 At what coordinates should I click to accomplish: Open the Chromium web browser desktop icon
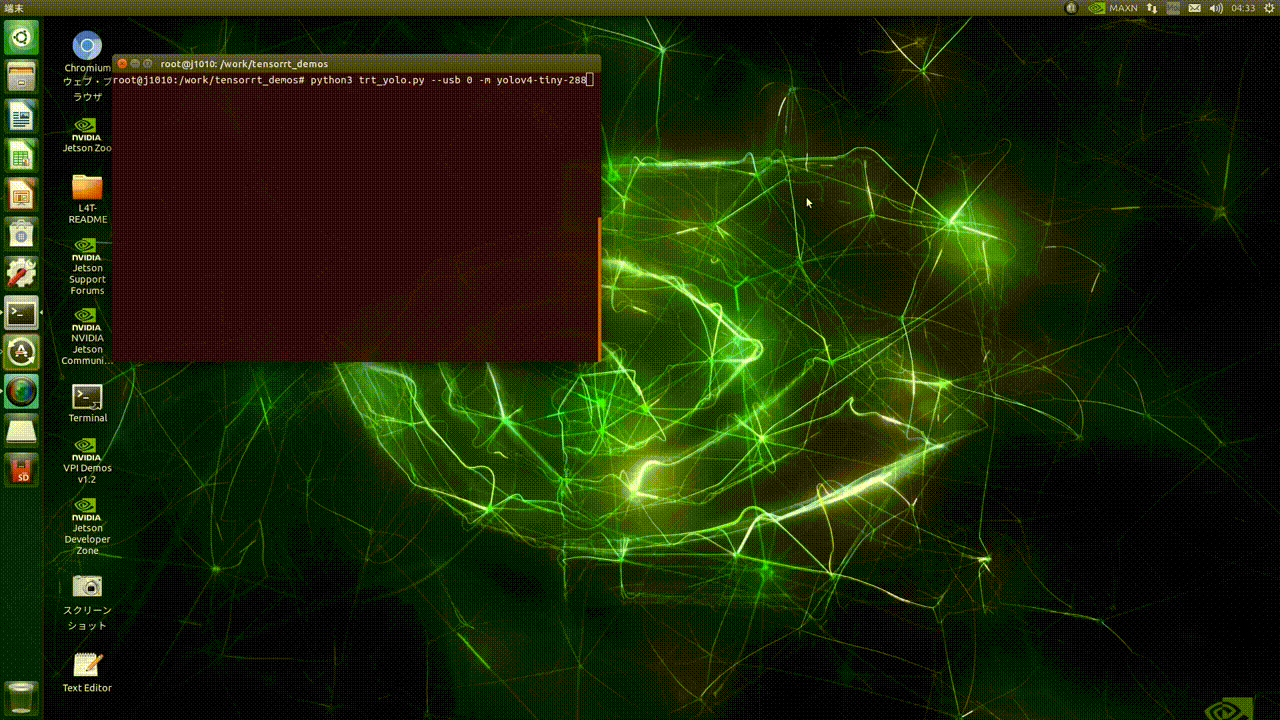[x=87, y=47]
